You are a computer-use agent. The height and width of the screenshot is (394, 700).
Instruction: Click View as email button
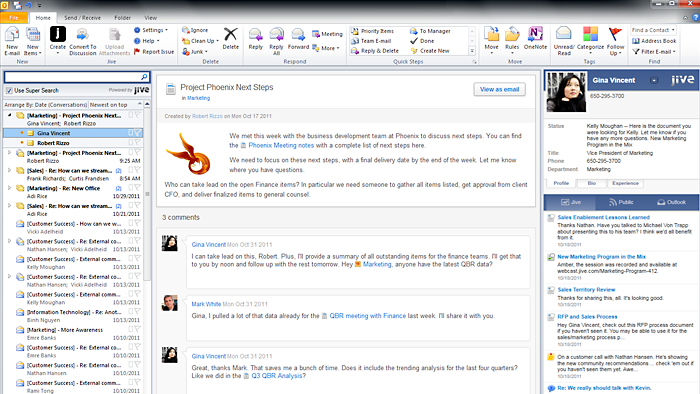pyautogui.click(x=499, y=89)
